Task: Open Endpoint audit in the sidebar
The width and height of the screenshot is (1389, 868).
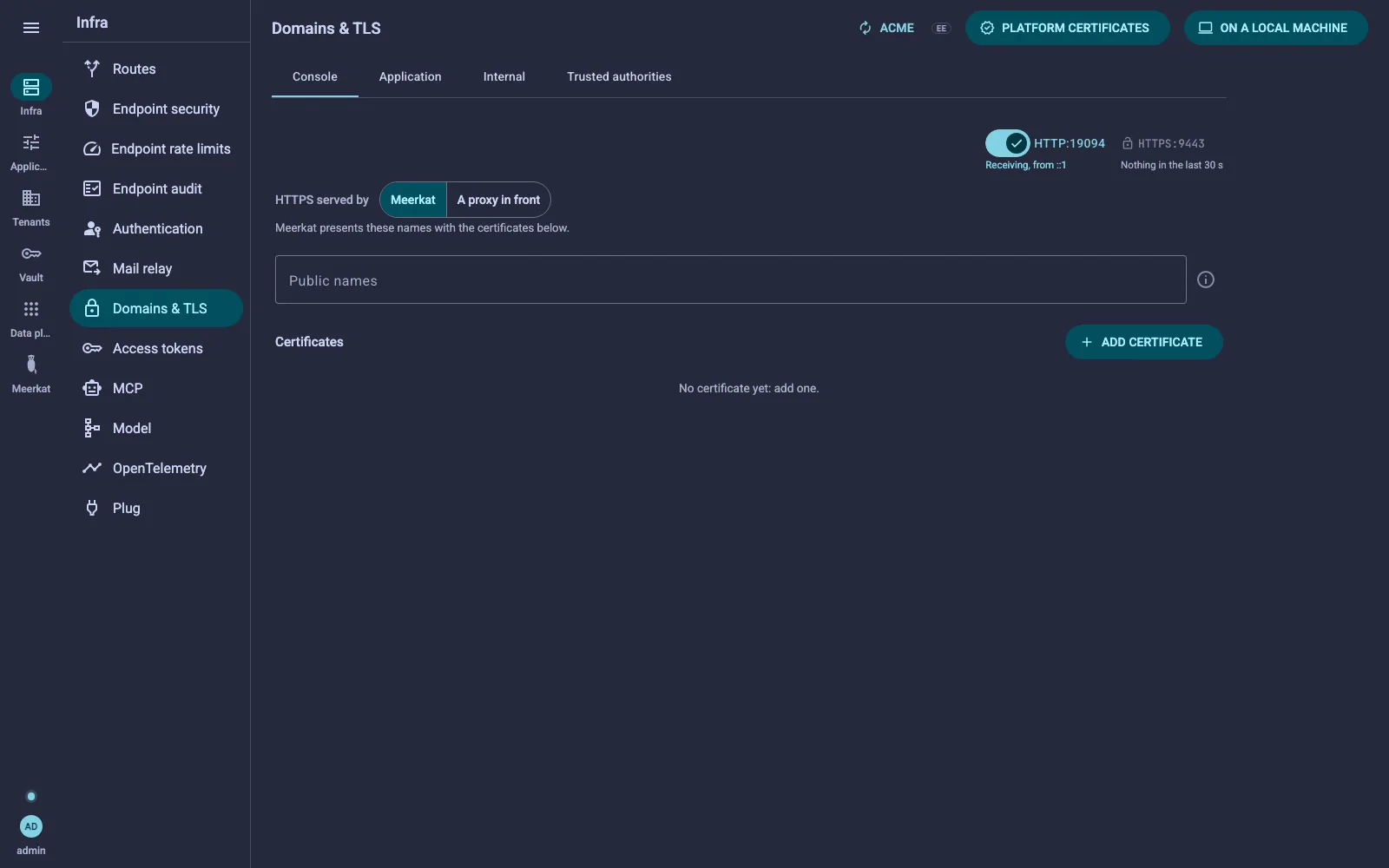Action: [x=156, y=188]
